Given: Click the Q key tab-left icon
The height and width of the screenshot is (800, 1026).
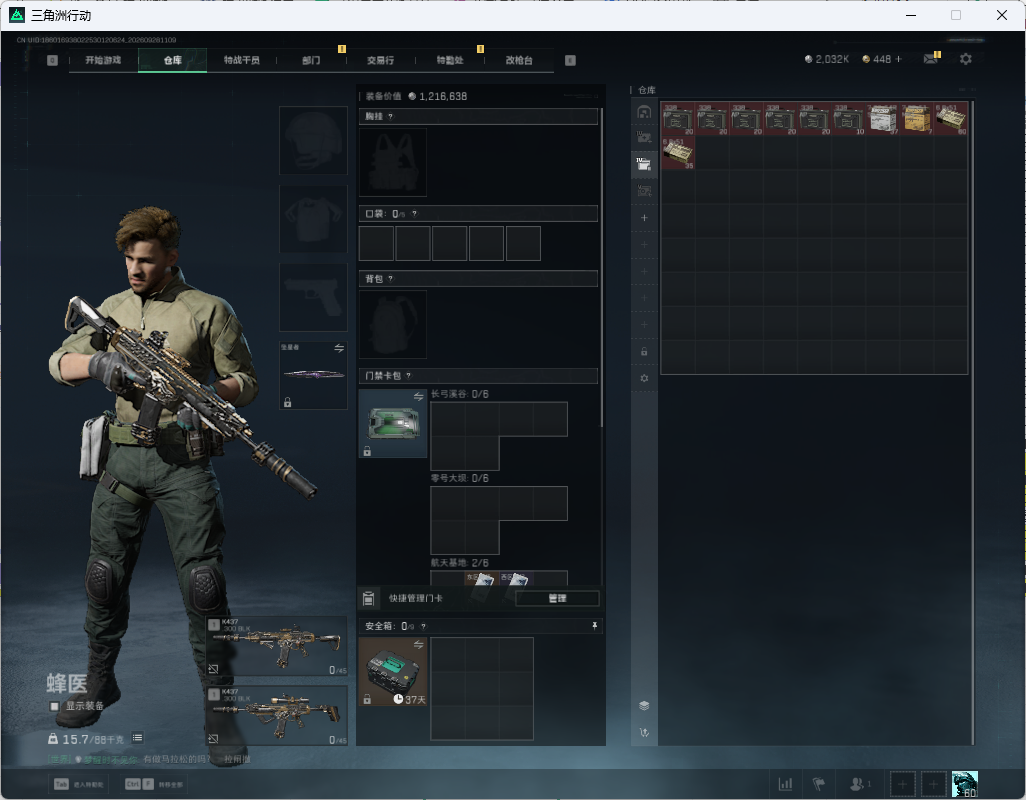Looking at the screenshot, I should pyautogui.click(x=52, y=60).
